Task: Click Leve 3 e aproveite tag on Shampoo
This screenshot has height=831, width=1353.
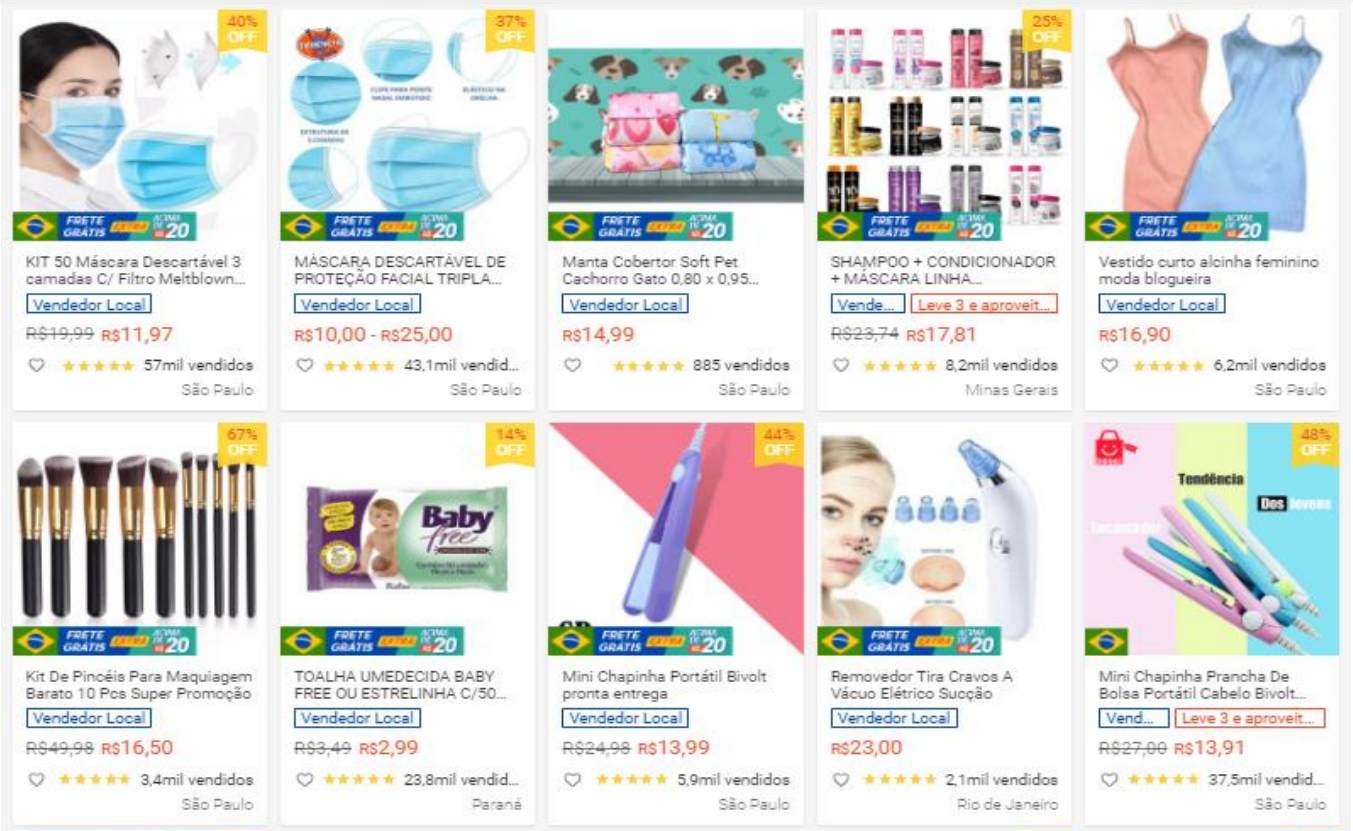Action: pyautogui.click(x=983, y=304)
